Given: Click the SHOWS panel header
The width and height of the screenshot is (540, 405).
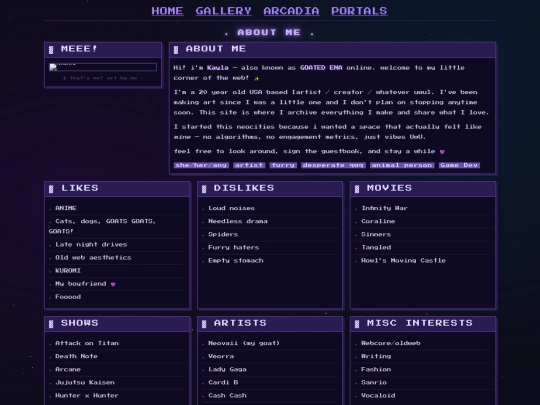Looking at the screenshot, I should [117, 324].
